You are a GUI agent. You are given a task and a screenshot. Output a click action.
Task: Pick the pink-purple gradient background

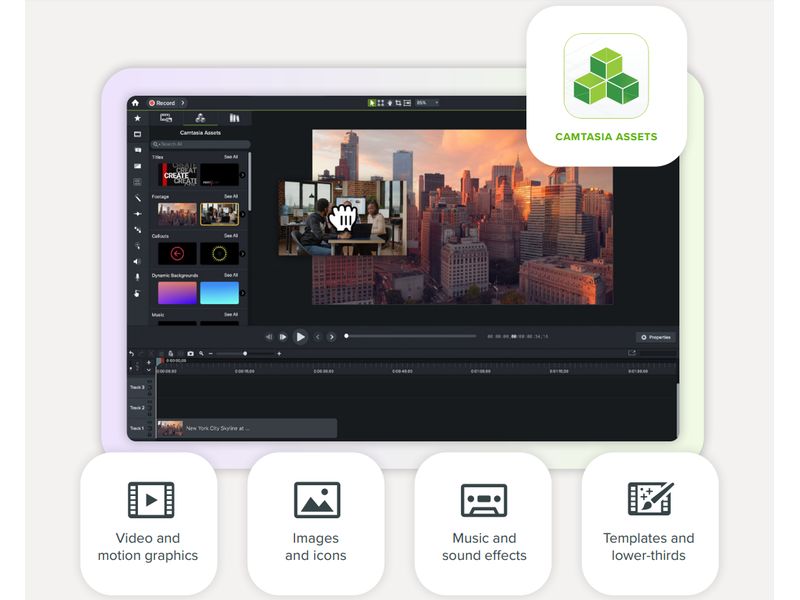[x=177, y=293]
